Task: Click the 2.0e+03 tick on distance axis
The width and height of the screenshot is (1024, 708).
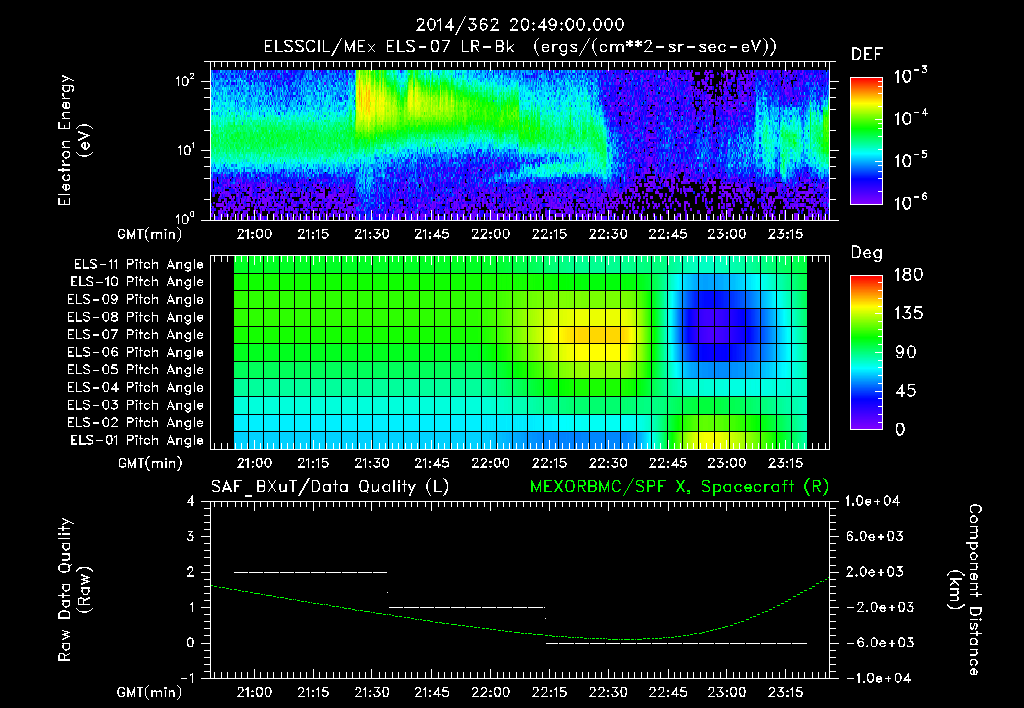Action: tap(874, 572)
